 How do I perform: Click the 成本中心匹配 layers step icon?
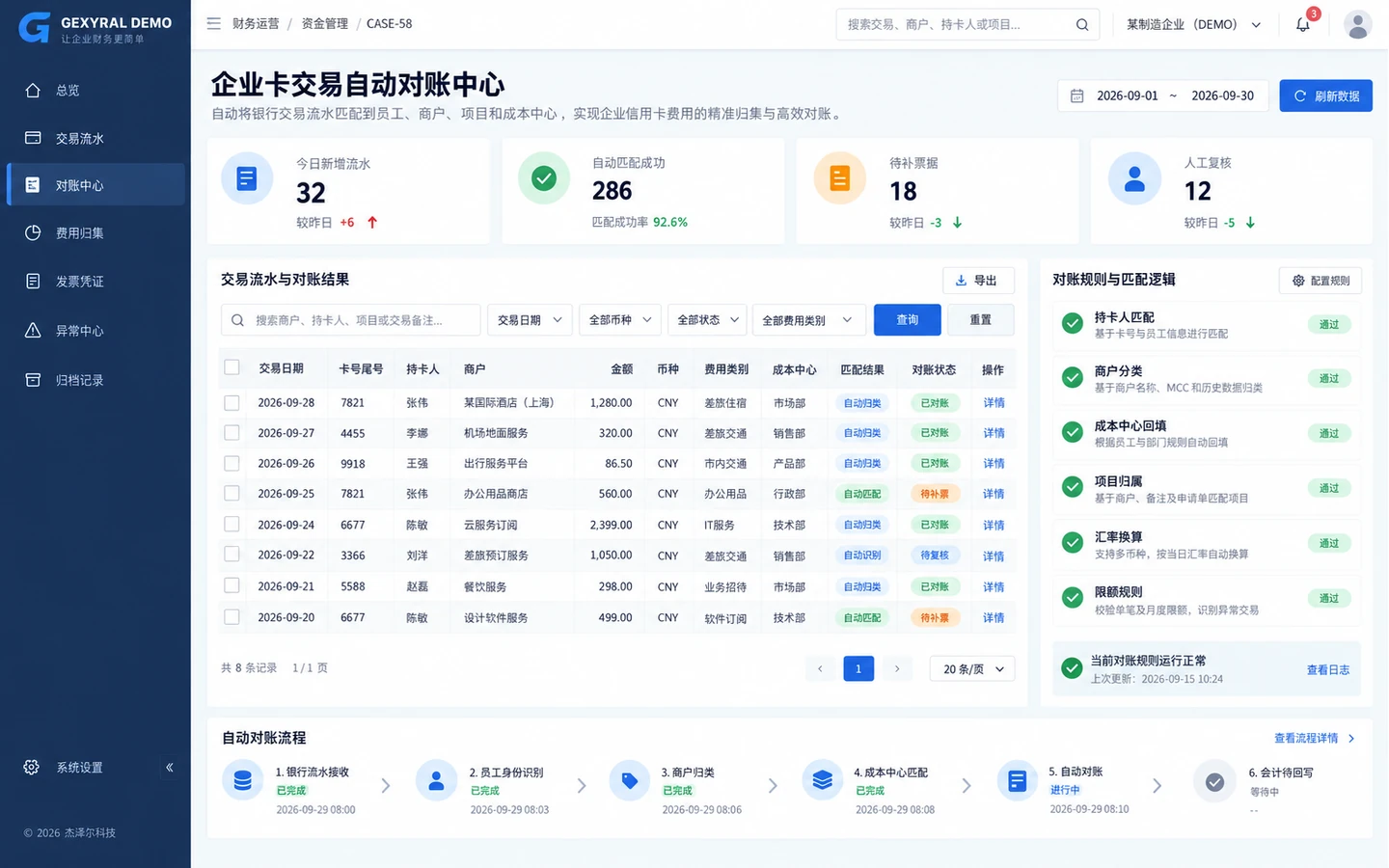(x=823, y=781)
